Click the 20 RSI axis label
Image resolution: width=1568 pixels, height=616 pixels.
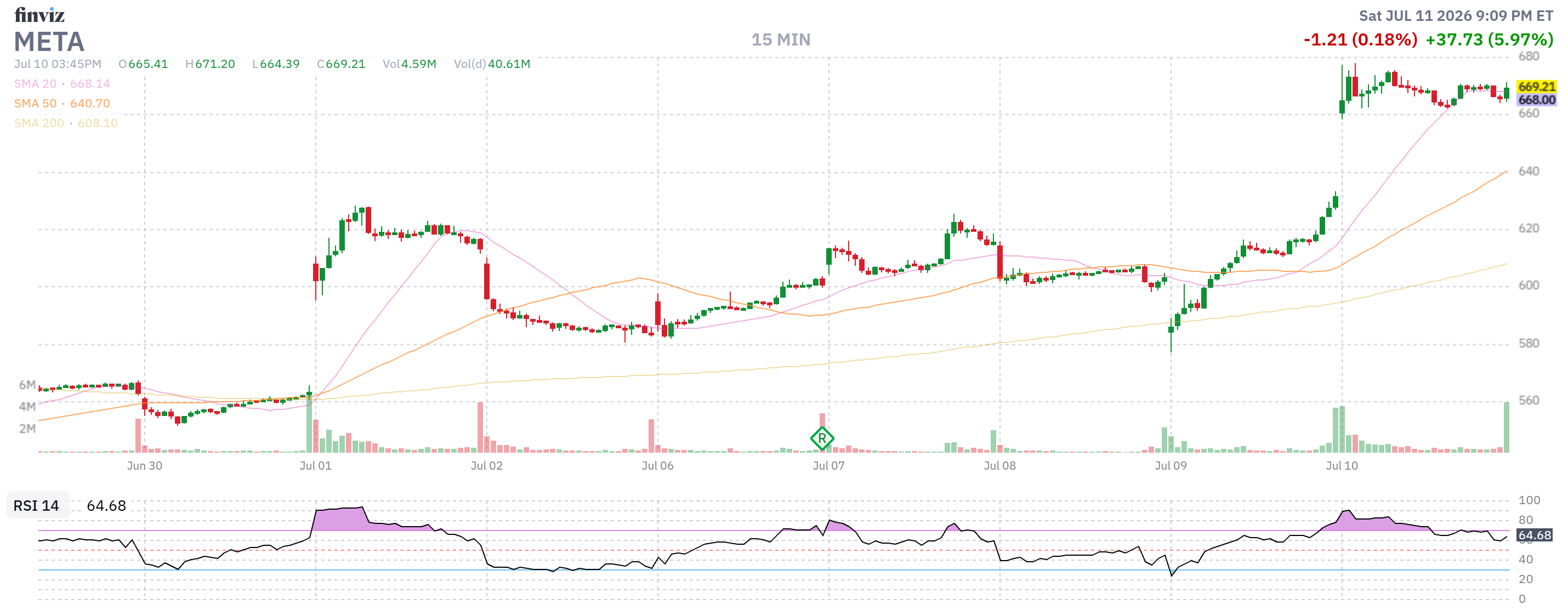(1525, 579)
